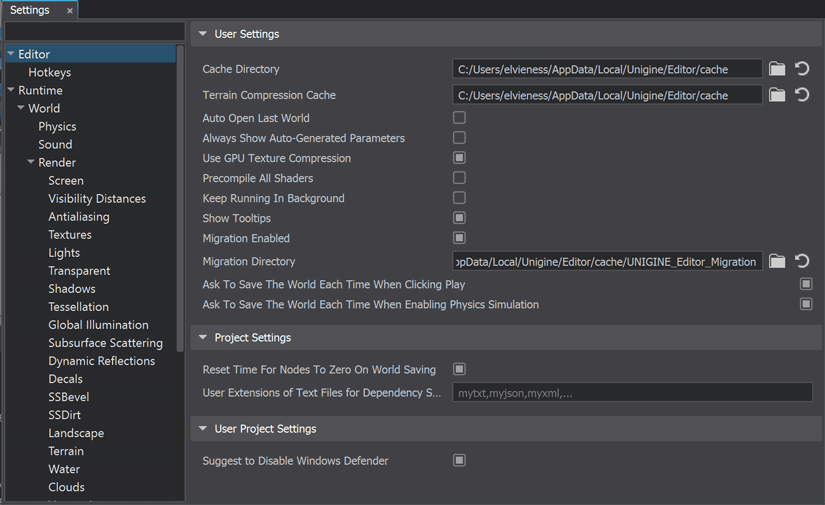825x505 pixels.
Task: Collapse the Render tree node
Action: click(31, 162)
